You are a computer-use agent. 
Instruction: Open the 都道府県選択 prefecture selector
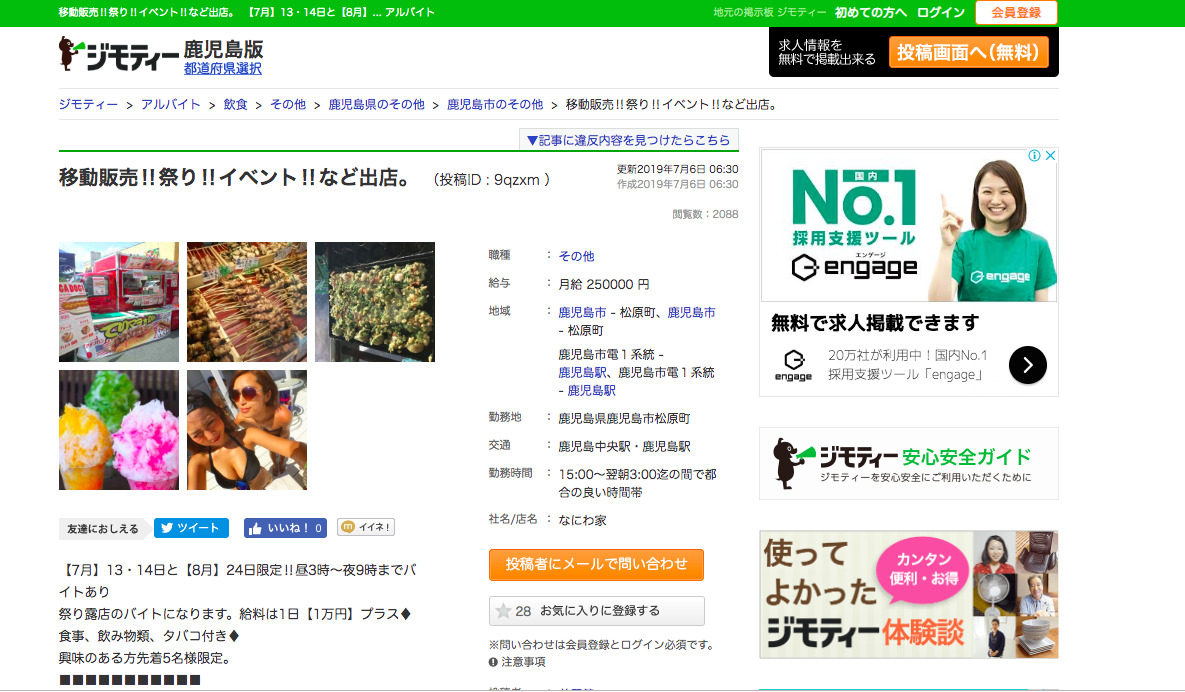tap(222, 69)
